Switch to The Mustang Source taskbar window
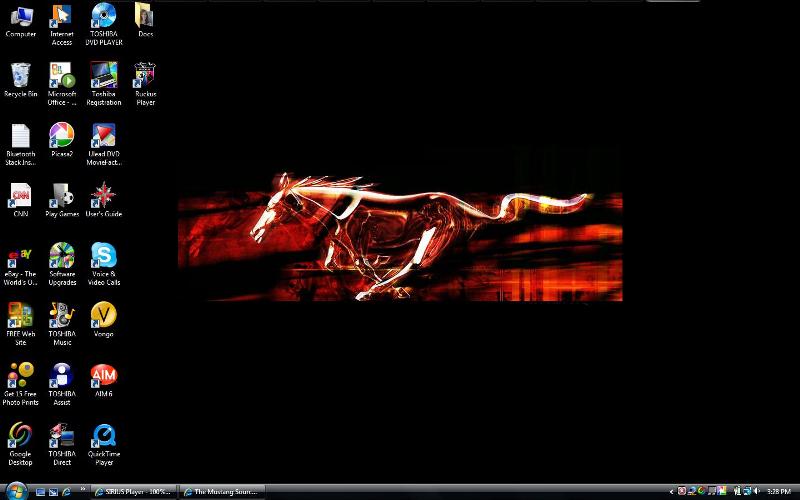Screen dimensions: 800x500 pos(224,492)
